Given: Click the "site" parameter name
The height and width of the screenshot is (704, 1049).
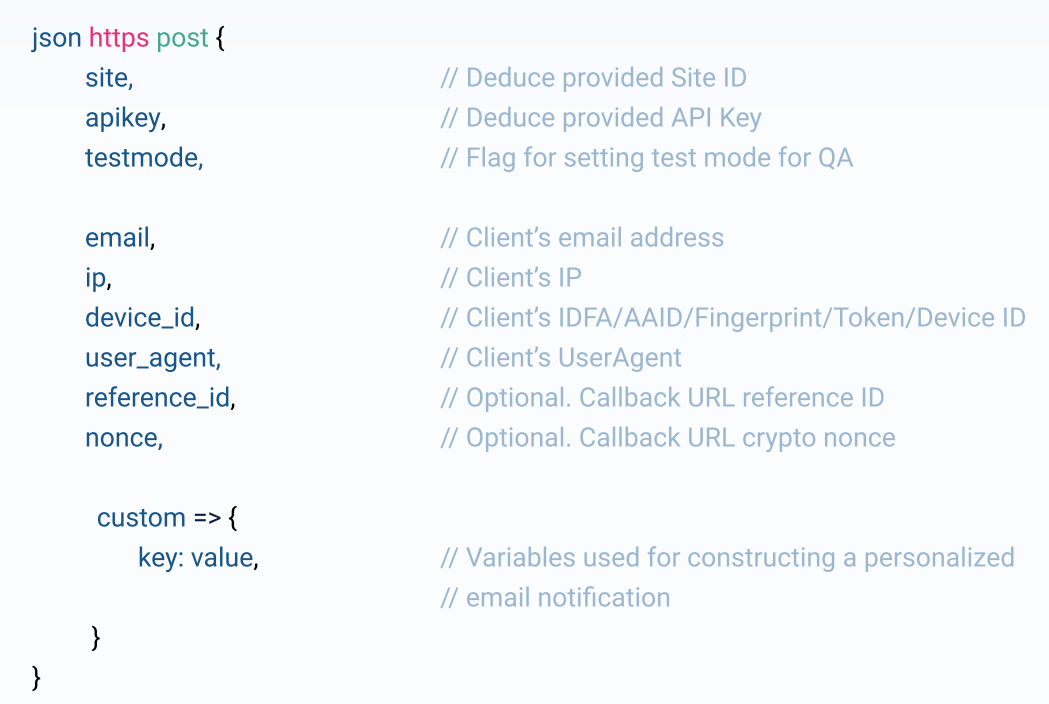Looking at the screenshot, I should coord(108,78).
